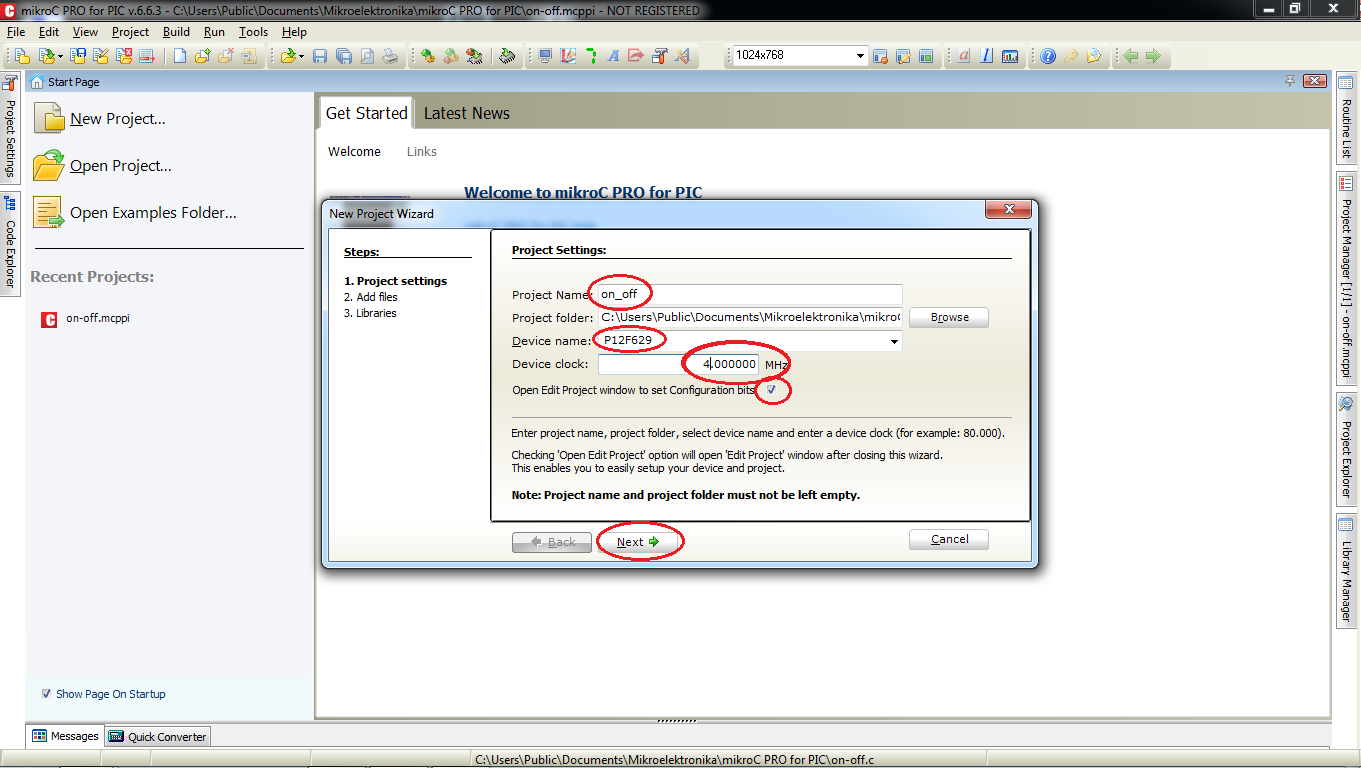Image resolution: width=1361 pixels, height=768 pixels.
Task: Open the File menu
Action: [15, 32]
